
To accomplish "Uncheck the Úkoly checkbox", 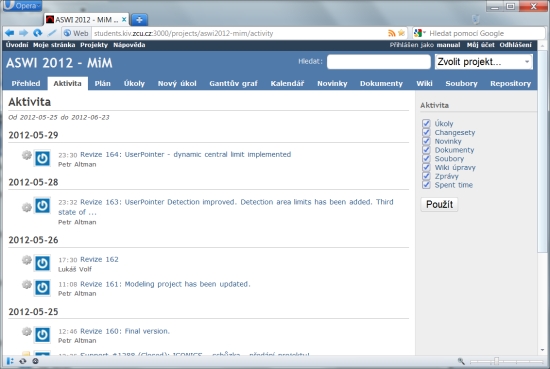I will click(426, 123).
